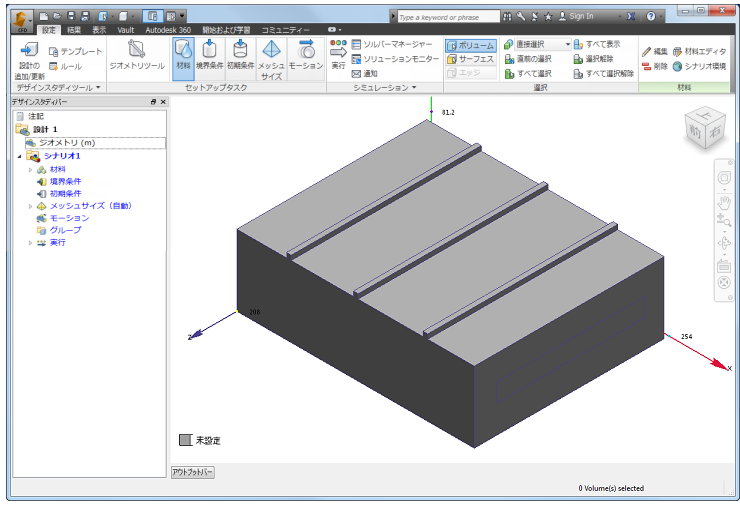Open the ribbon display options dropdown
Viewport: 740px width, 507px height.
point(335,30)
